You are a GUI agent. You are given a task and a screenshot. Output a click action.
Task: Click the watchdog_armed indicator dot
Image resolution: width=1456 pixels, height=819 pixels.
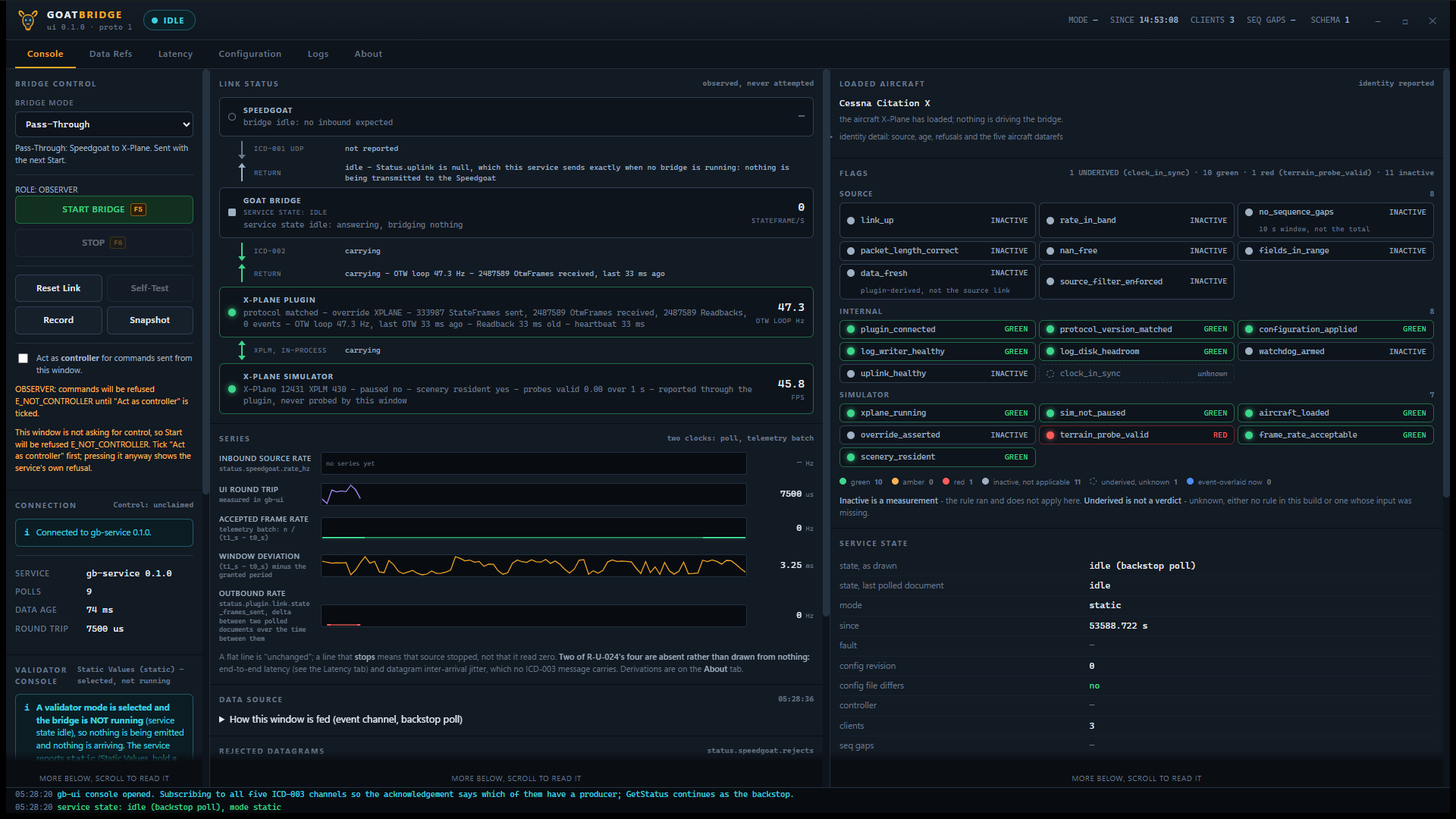point(1249,352)
